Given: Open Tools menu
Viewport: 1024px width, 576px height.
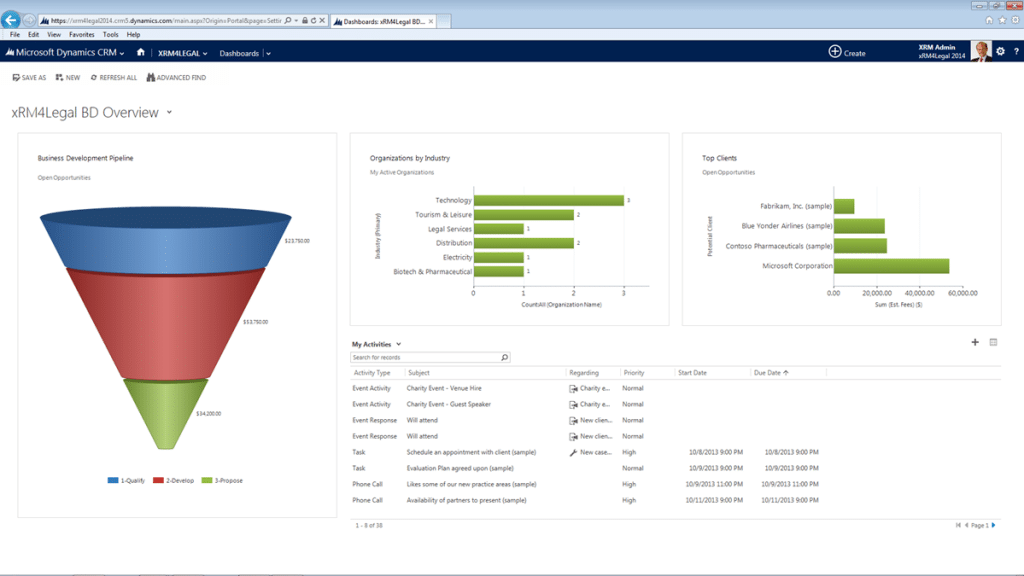Looking at the screenshot, I should tap(110, 35).
